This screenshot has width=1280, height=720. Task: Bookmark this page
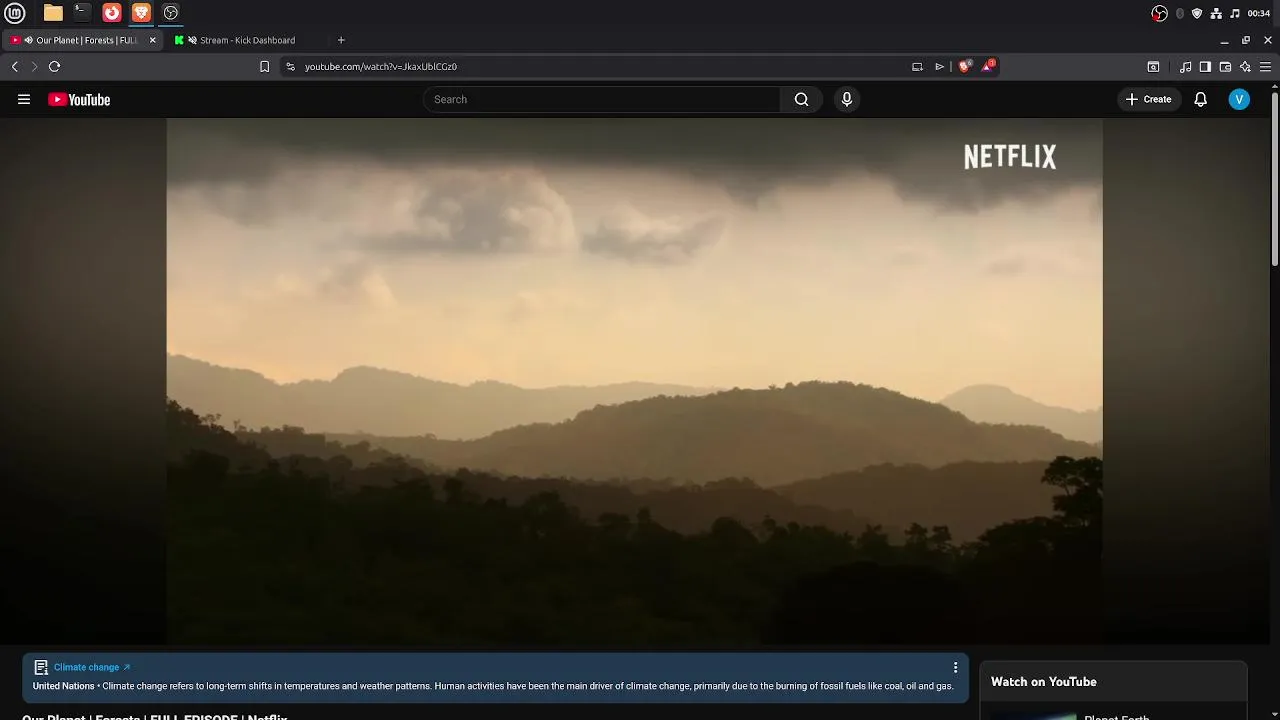tap(264, 66)
